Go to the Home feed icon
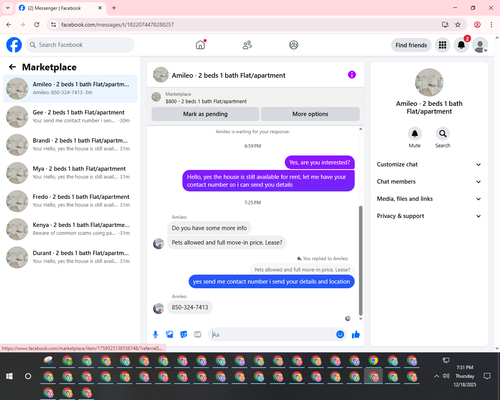Viewport: 500px width, 400px height. point(200,45)
